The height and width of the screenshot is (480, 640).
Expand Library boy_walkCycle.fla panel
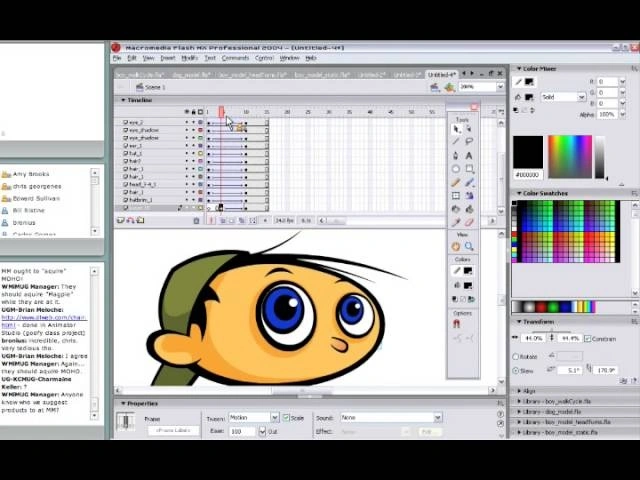click(x=519, y=401)
